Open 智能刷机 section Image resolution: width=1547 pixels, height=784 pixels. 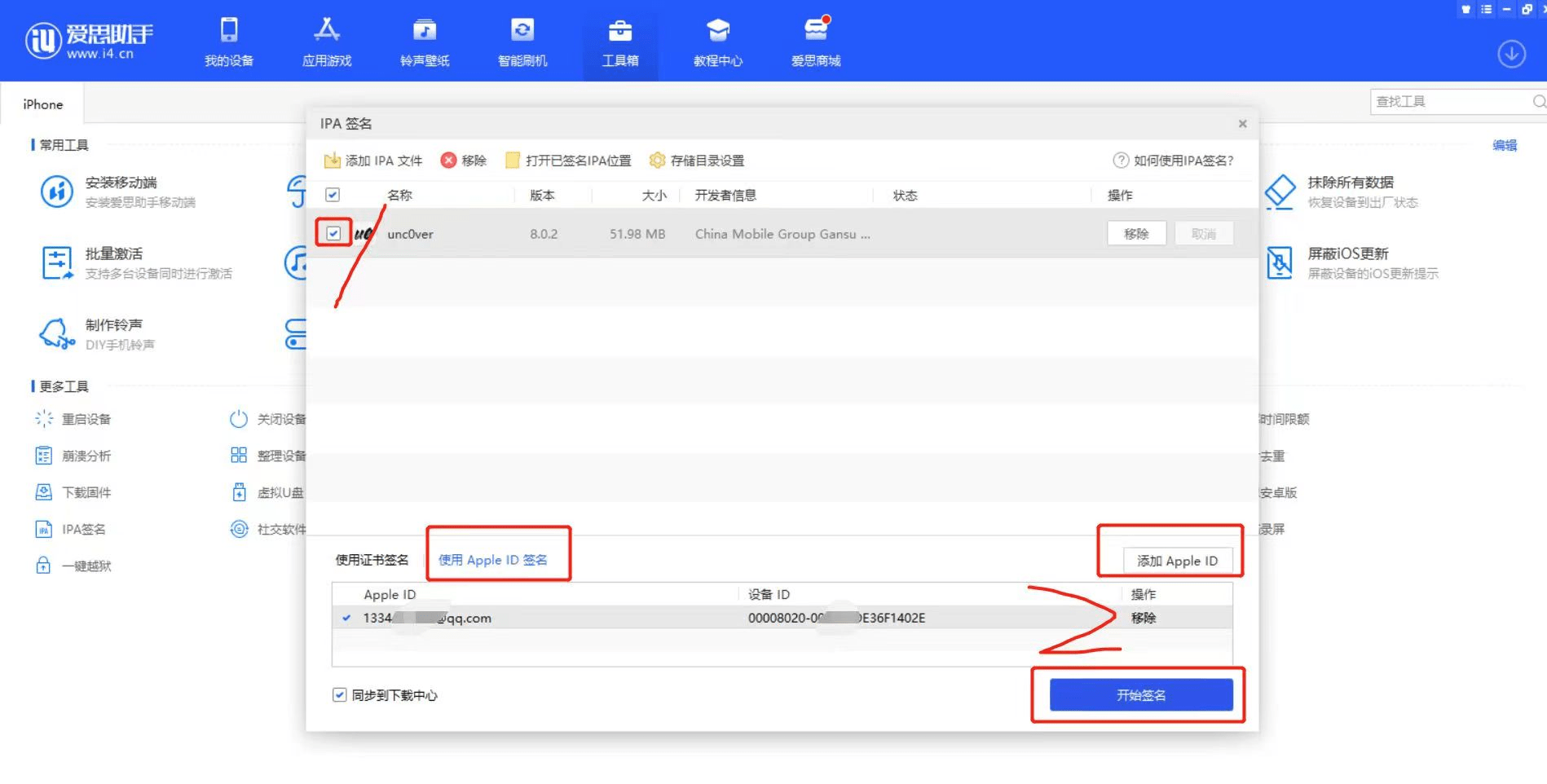(x=522, y=42)
